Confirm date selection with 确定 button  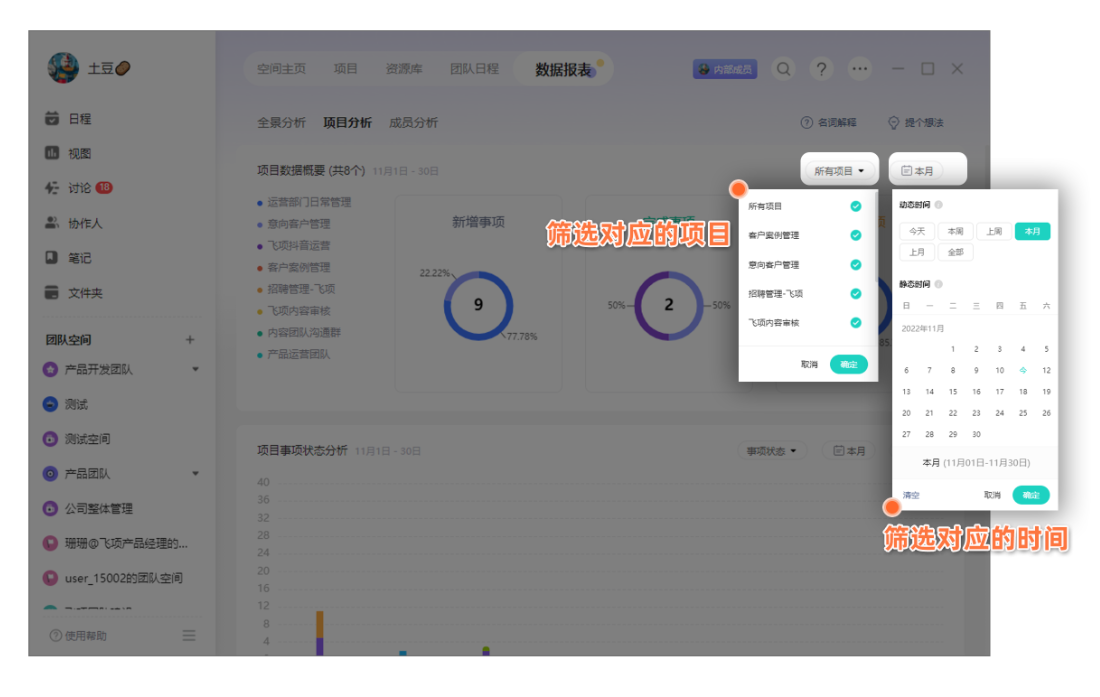click(x=1031, y=495)
